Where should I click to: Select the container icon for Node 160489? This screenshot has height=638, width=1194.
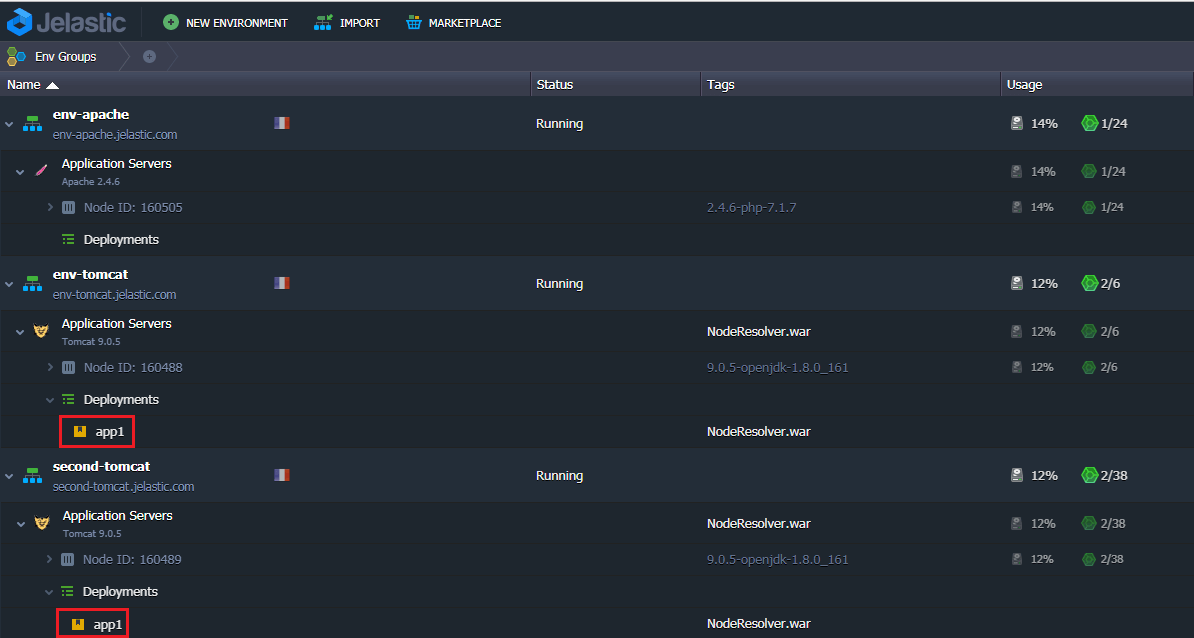68,559
